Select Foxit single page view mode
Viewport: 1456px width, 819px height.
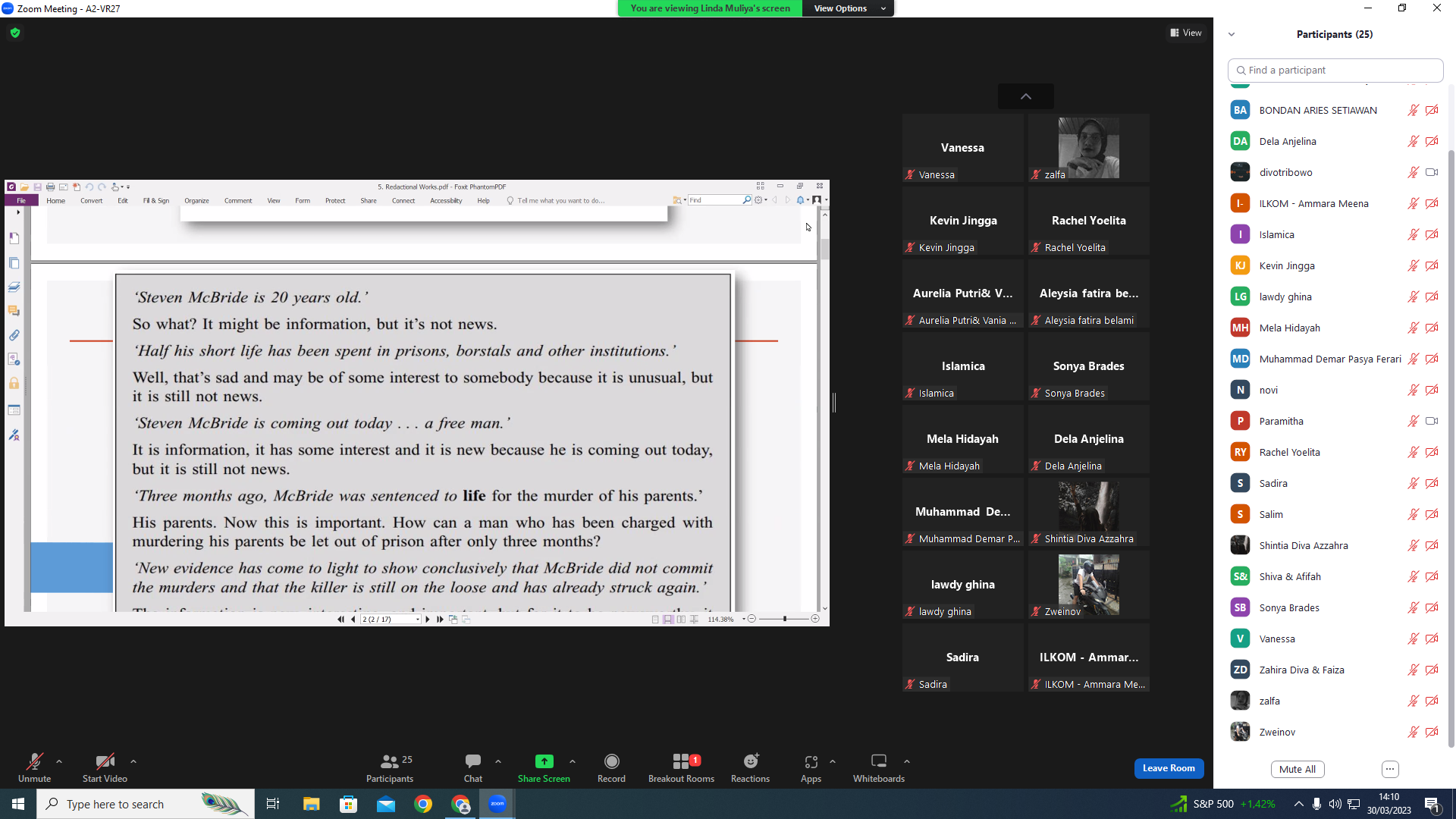[x=655, y=620]
